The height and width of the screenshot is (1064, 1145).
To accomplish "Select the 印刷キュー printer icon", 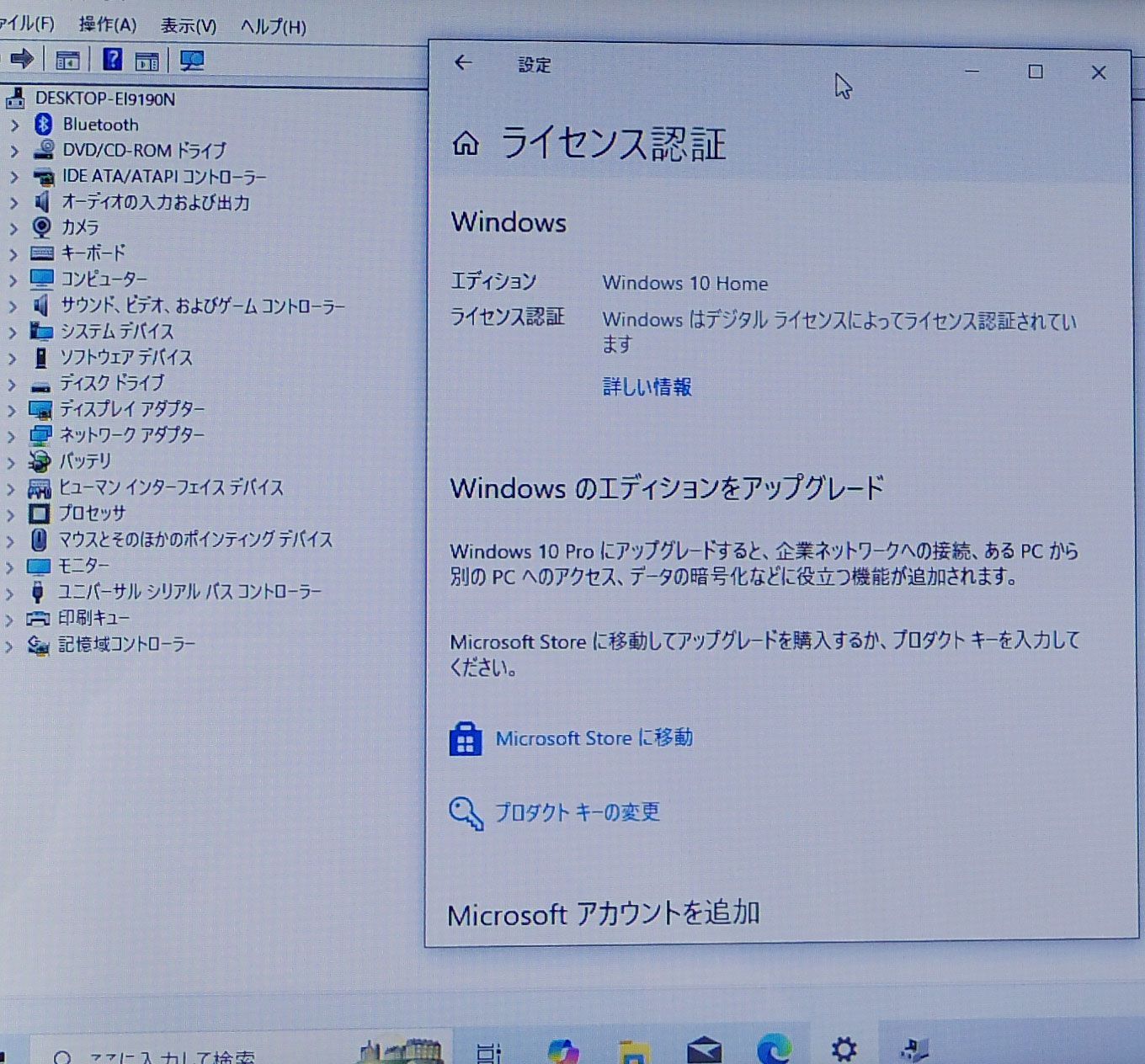I will tap(38, 619).
